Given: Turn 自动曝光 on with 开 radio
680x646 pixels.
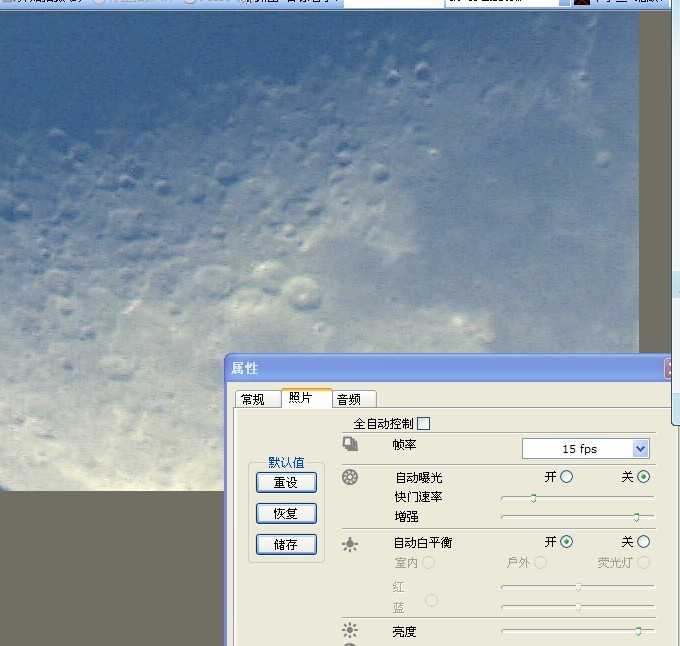Looking at the screenshot, I should [566, 477].
